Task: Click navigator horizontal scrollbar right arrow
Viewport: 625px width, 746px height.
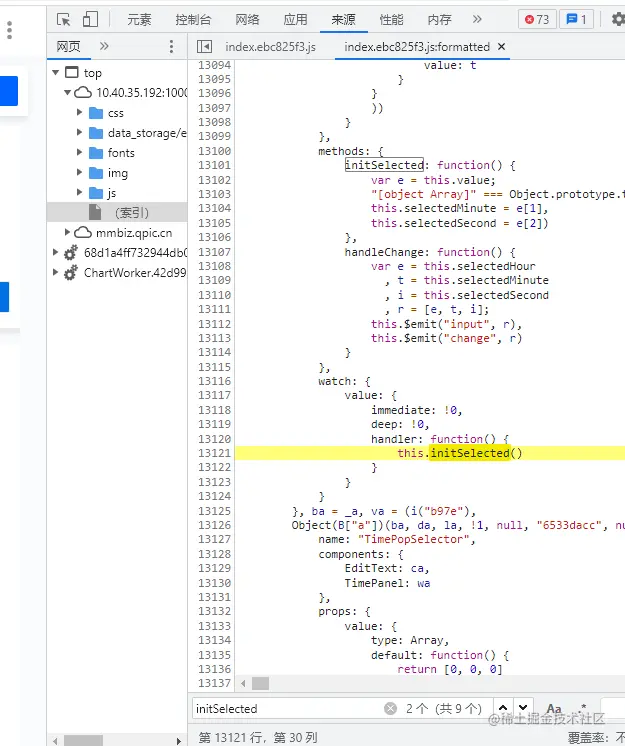Action: pos(178,741)
